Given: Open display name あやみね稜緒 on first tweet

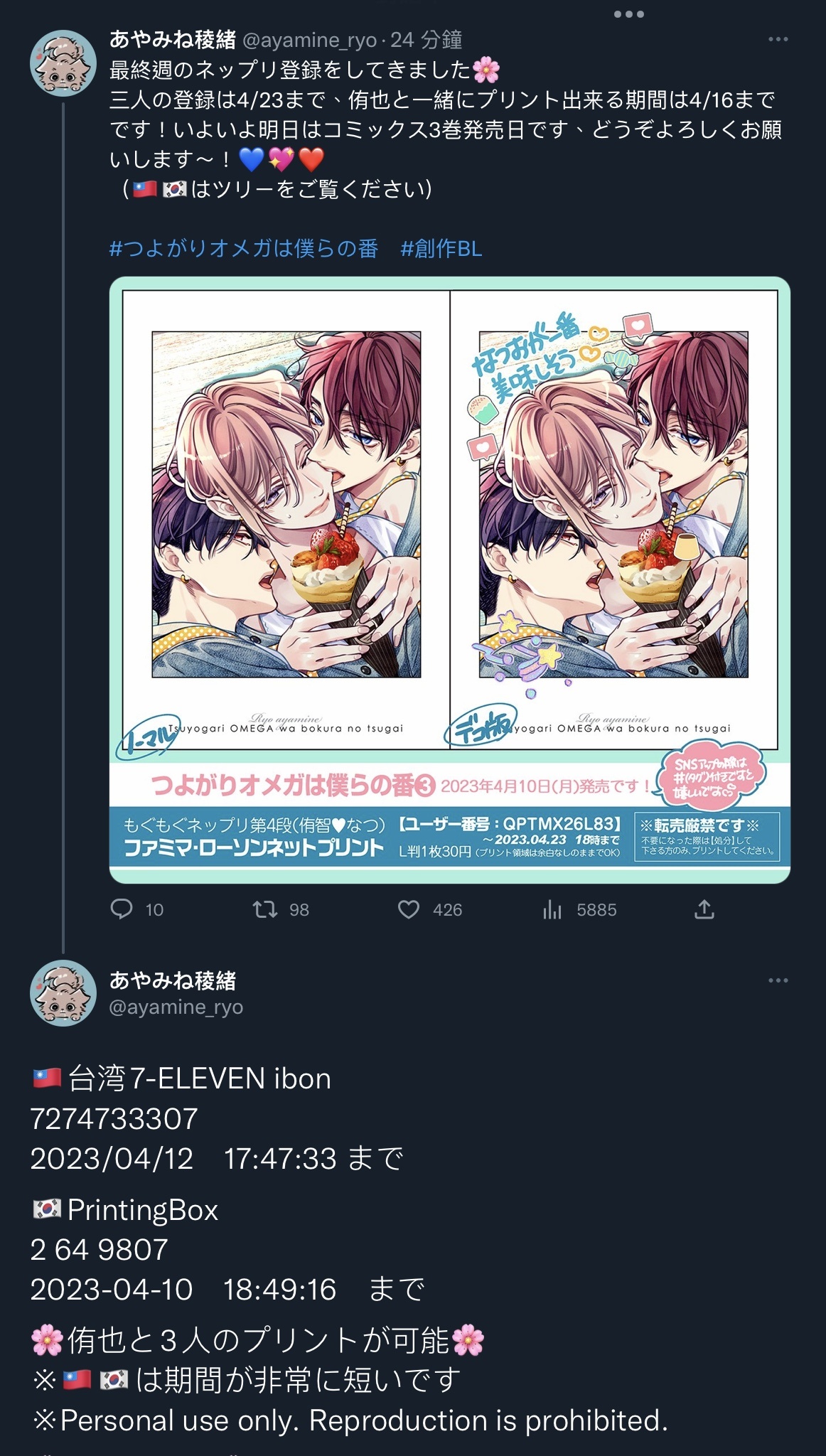Looking at the screenshot, I should [173, 40].
